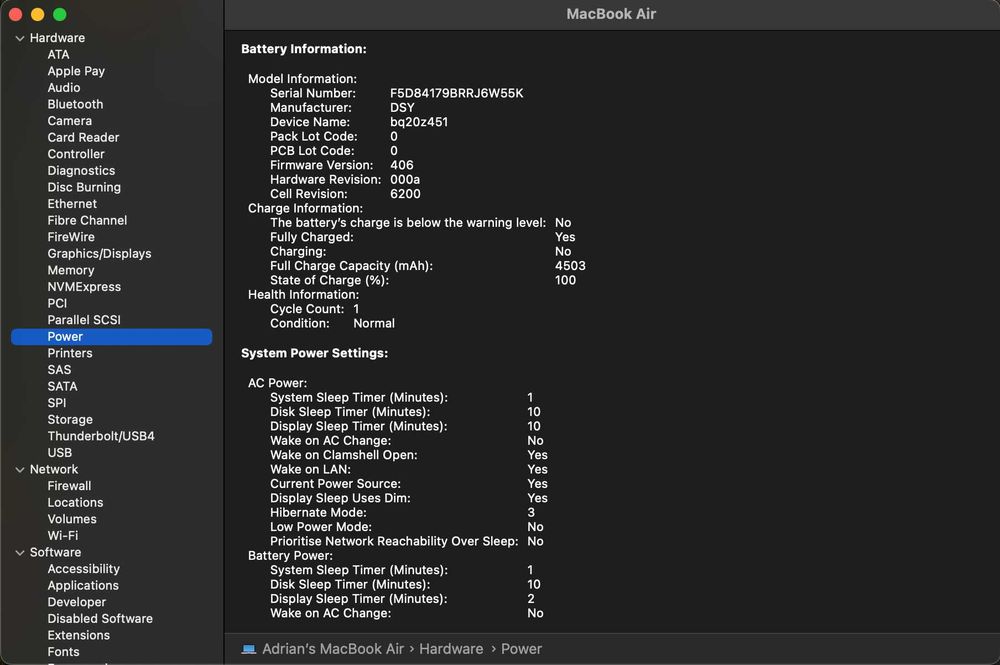Image resolution: width=1000 pixels, height=665 pixels.
Task: Click the Firmware Version value 406
Action: coord(401,165)
